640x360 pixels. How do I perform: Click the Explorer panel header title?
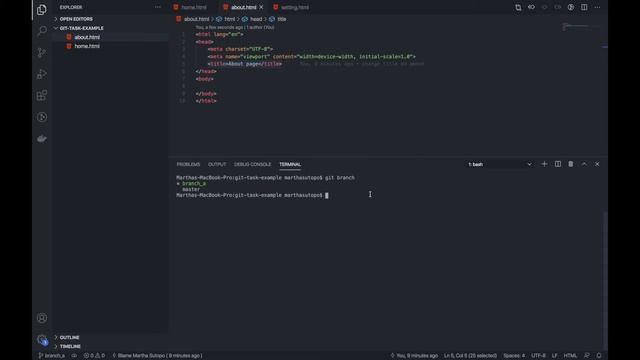[71, 7]
